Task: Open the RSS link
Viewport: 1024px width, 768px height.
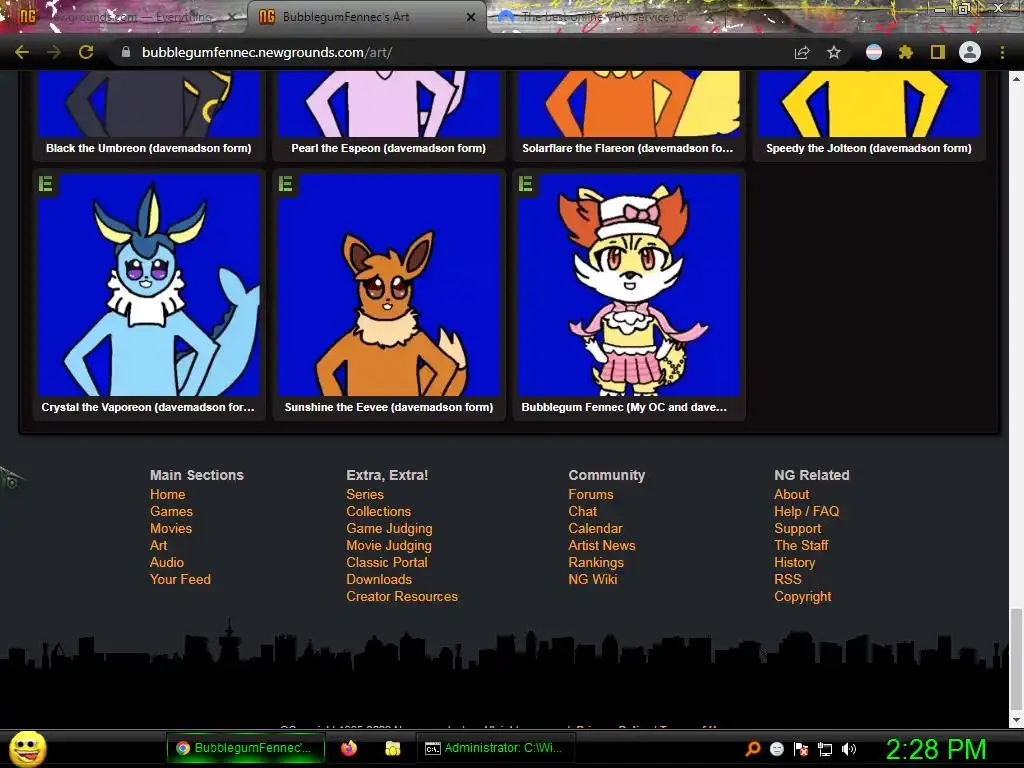Action: click(788, 579)
